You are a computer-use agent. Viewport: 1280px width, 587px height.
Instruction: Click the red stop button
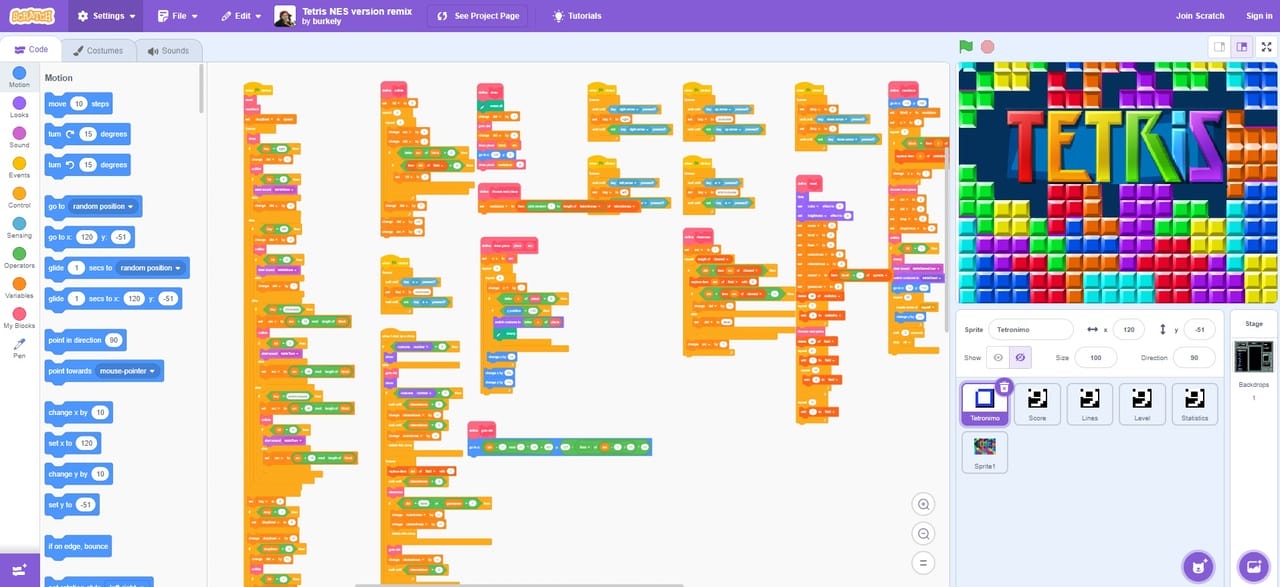[988, 47]
